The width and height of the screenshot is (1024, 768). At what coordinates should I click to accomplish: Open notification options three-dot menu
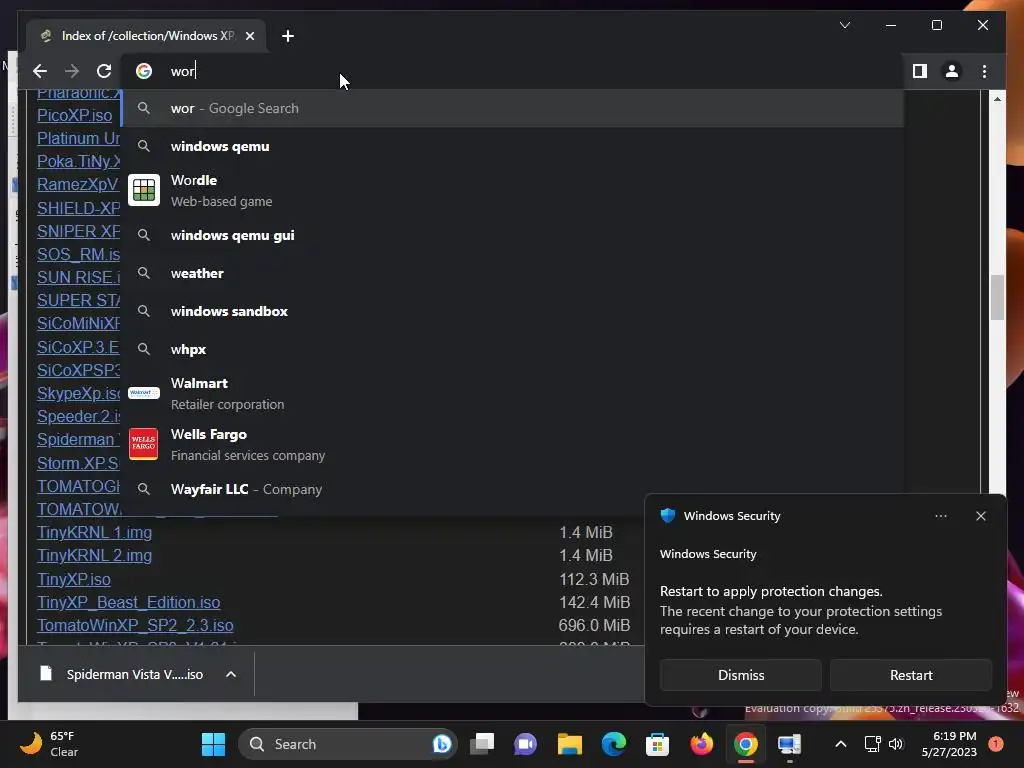click(x=941, y=516)
